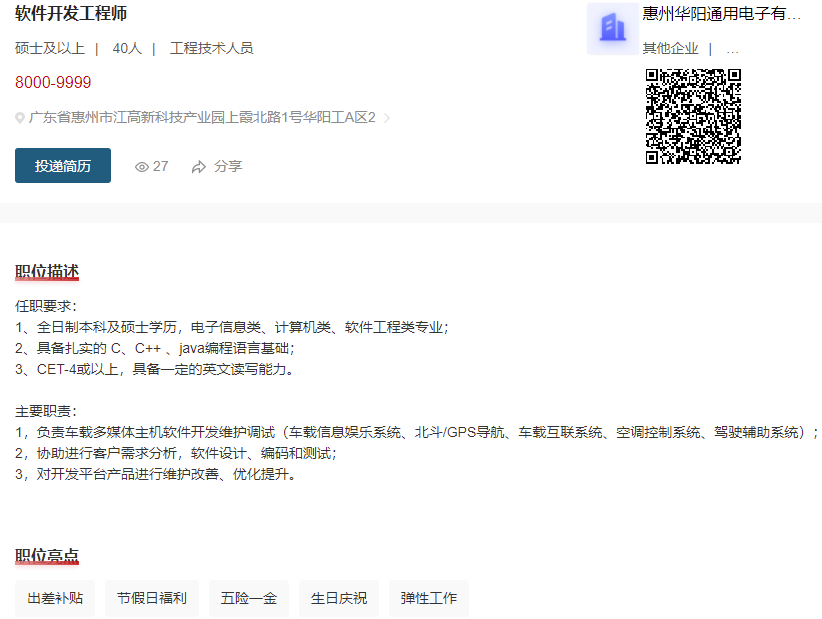The image size is (822, 619).
Task: Click the 40人 headcount text
Action: pyautogui.click(x=127, y=48)
